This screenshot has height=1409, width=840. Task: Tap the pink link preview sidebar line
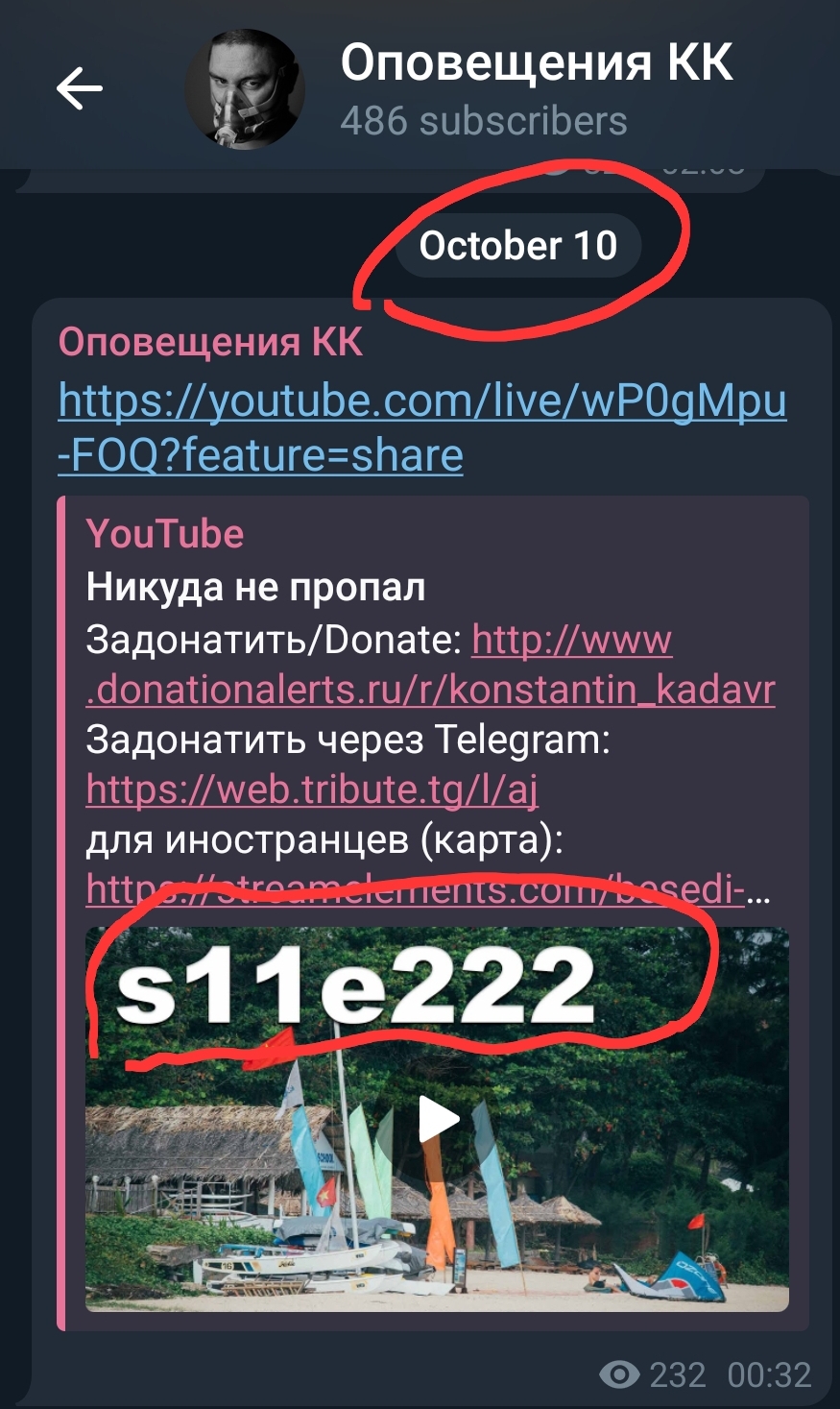coord(60,912)
